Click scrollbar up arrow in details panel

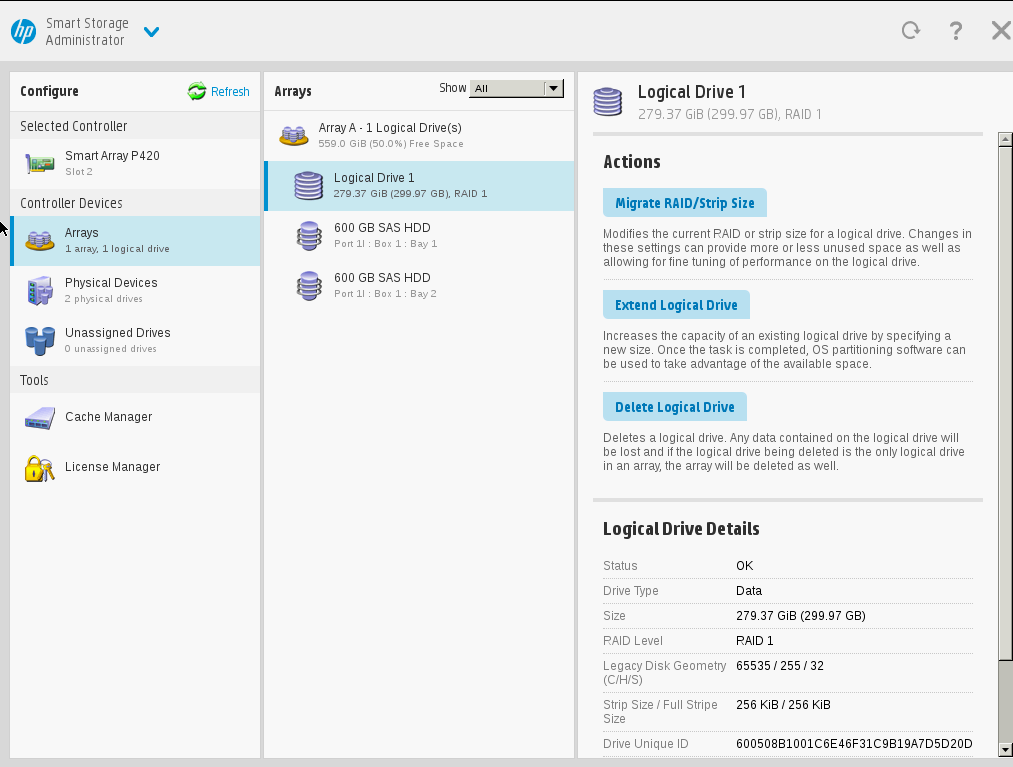[1005, 139]
